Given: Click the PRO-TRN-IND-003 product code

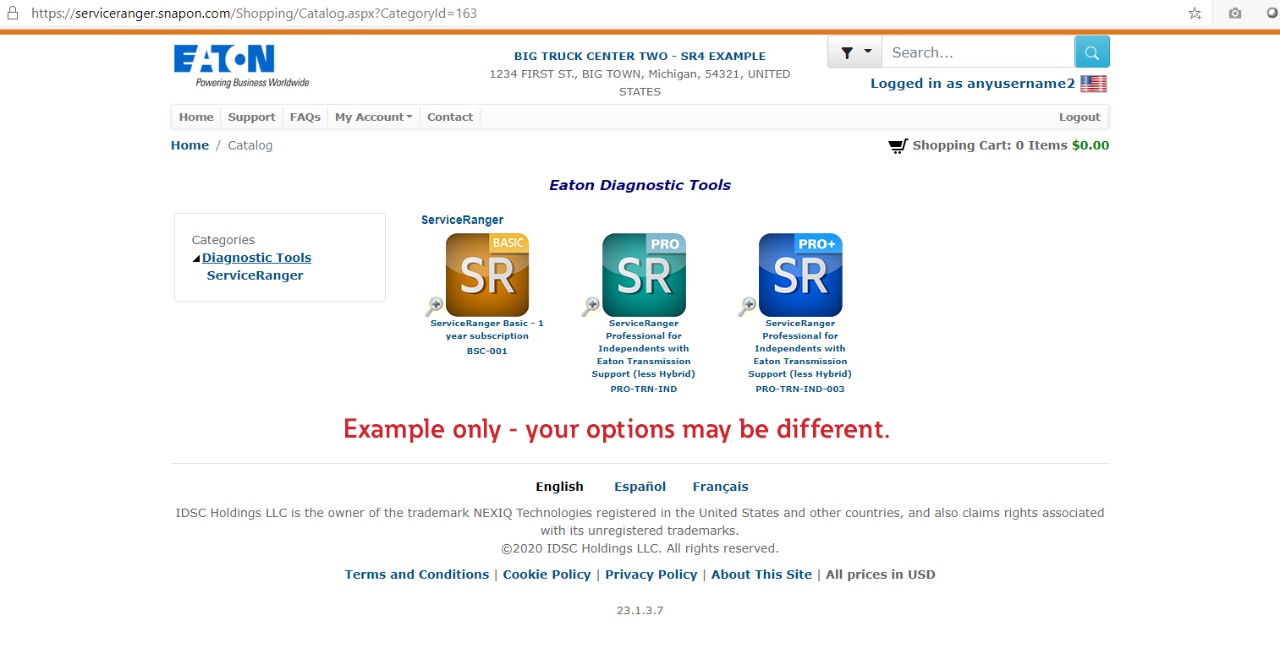Looking at the screenshot, I should pos(800,389).
